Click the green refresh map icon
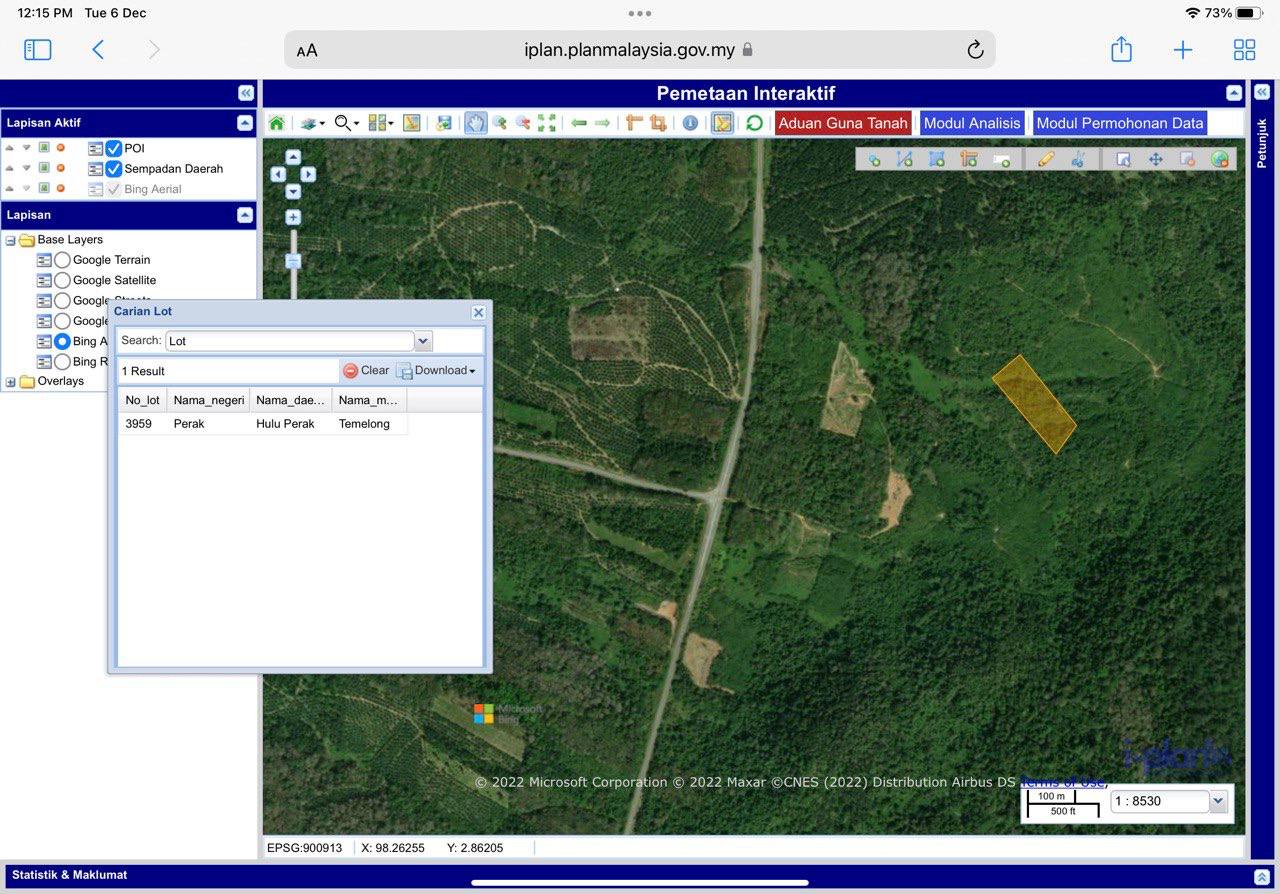Screen dimensions: 1280x894 754,123
